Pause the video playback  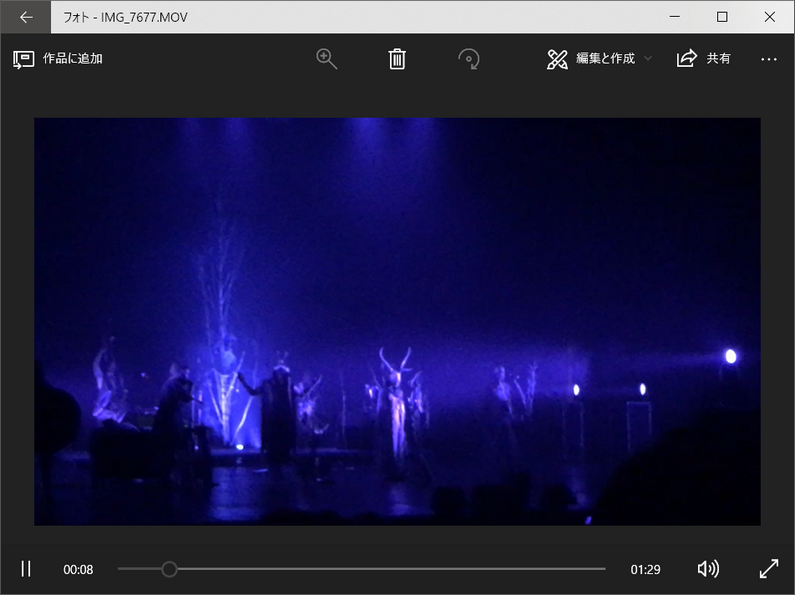[x=26, y=569]
